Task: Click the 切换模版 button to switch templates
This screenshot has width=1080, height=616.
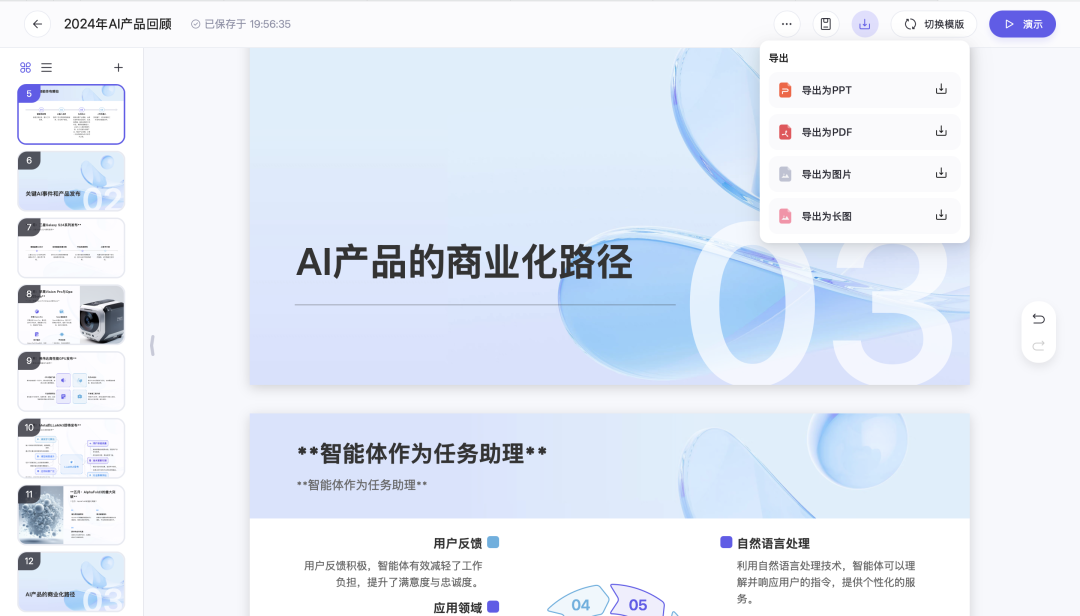Action: [x=933, y=23]
